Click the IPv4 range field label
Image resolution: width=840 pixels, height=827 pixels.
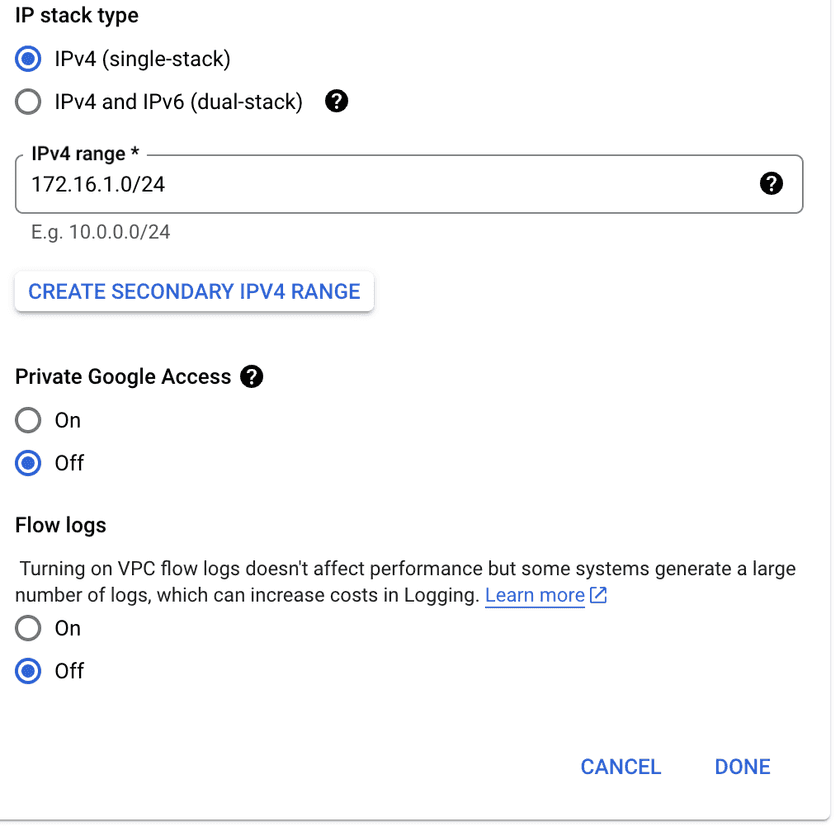[x=85, y=154]
